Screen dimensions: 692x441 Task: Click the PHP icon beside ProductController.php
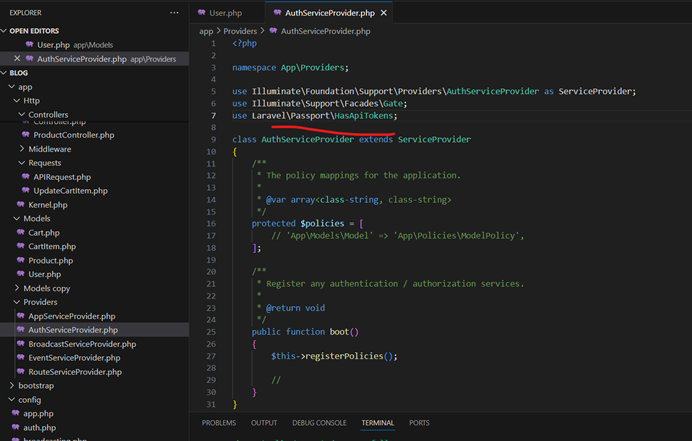(26, 135)
